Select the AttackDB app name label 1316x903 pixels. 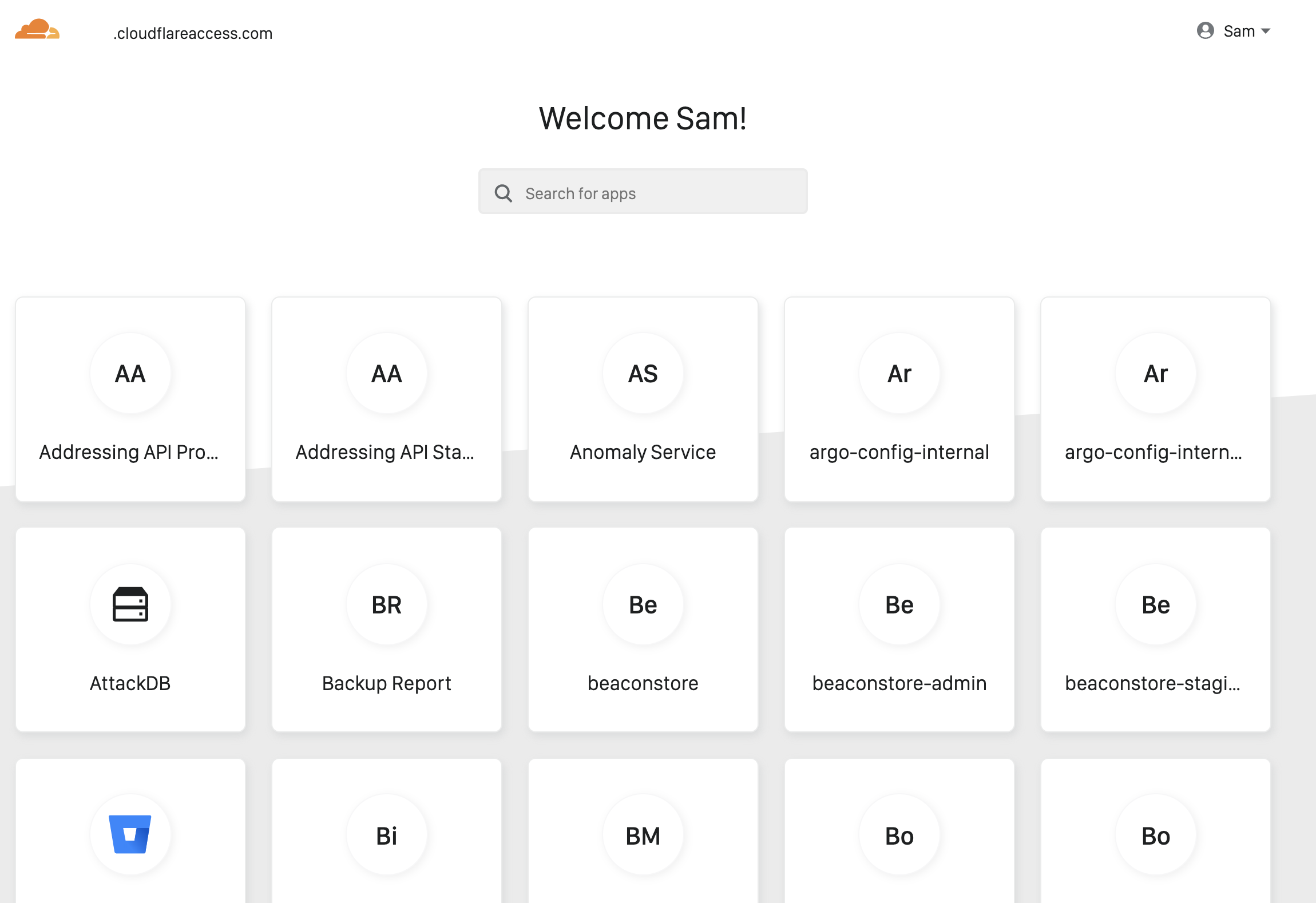click(x=130, y=683)
